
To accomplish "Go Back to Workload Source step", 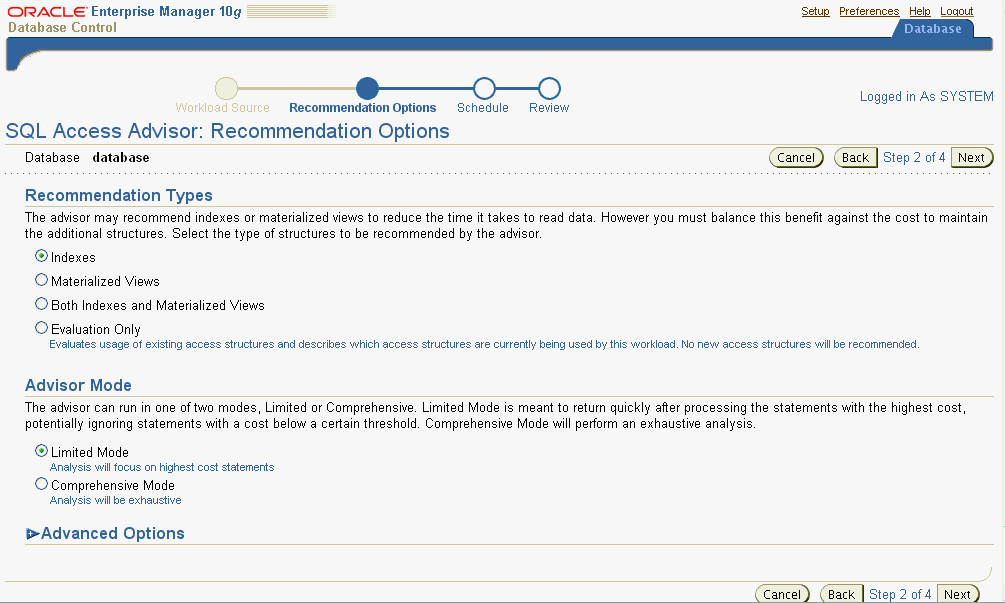I will [x=855, y=157].
